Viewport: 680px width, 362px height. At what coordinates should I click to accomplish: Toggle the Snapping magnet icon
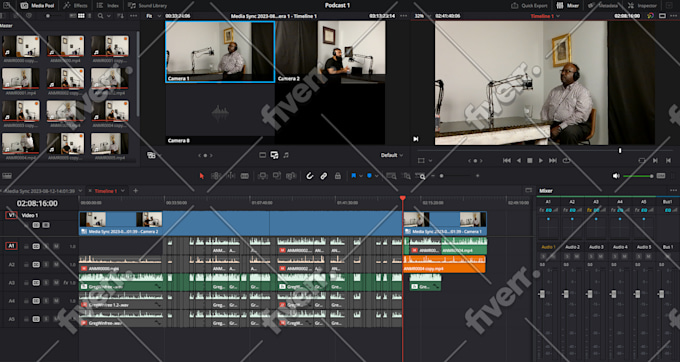point(309,176)
